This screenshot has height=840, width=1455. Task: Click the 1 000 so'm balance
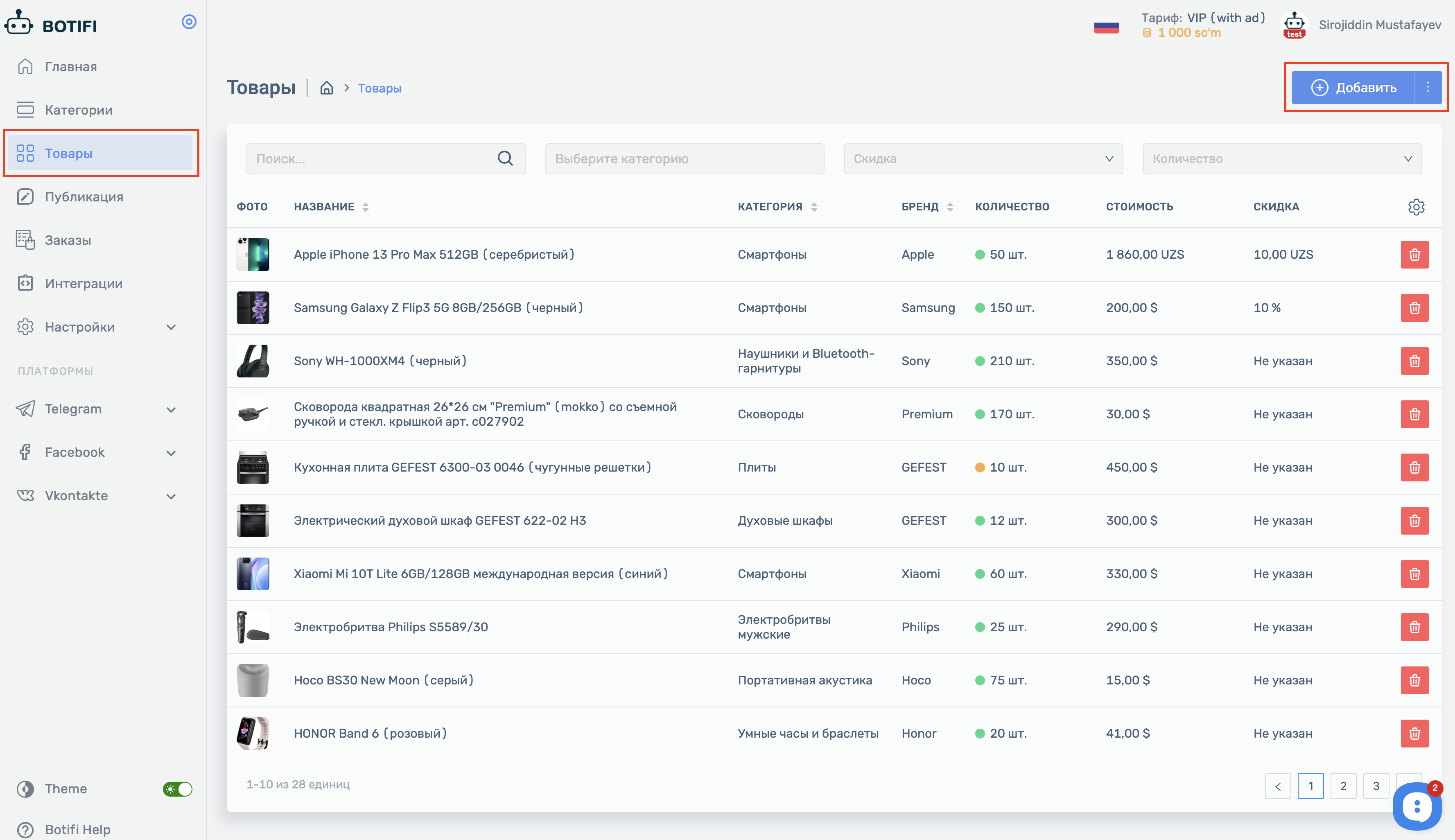point(1182,33)
